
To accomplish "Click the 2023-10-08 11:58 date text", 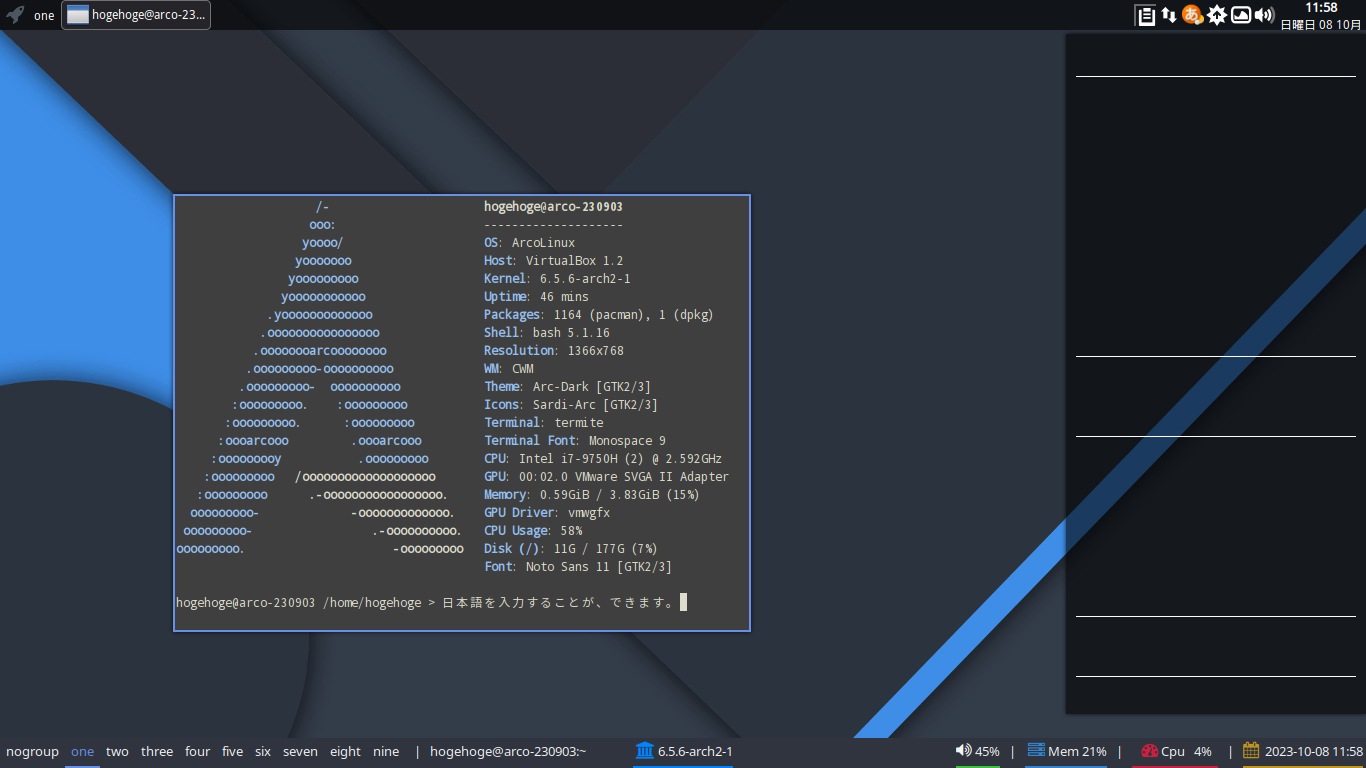I will tap(1313, 751).
